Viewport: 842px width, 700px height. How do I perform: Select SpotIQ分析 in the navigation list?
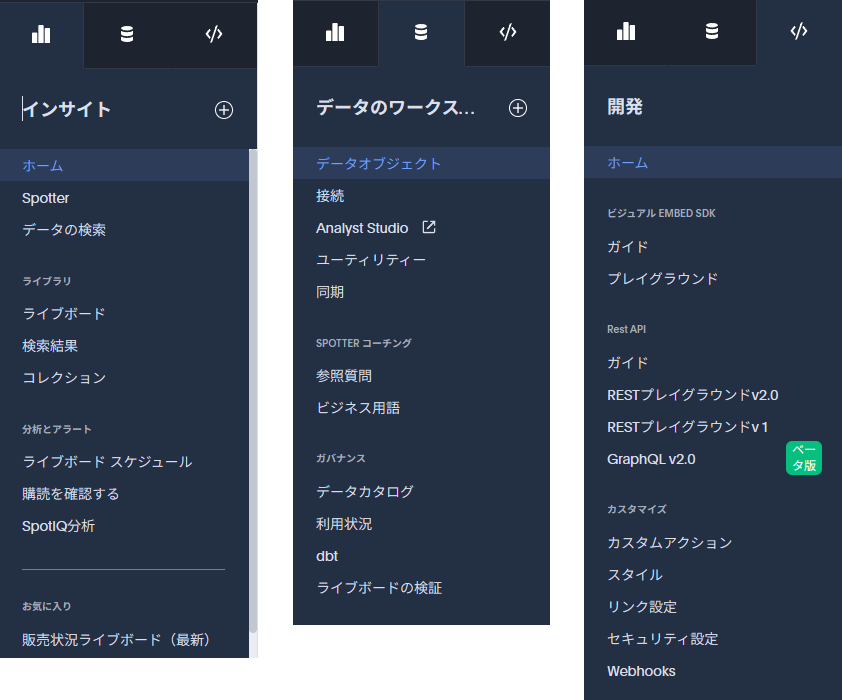pyautogui.click(x=59, y=526)
